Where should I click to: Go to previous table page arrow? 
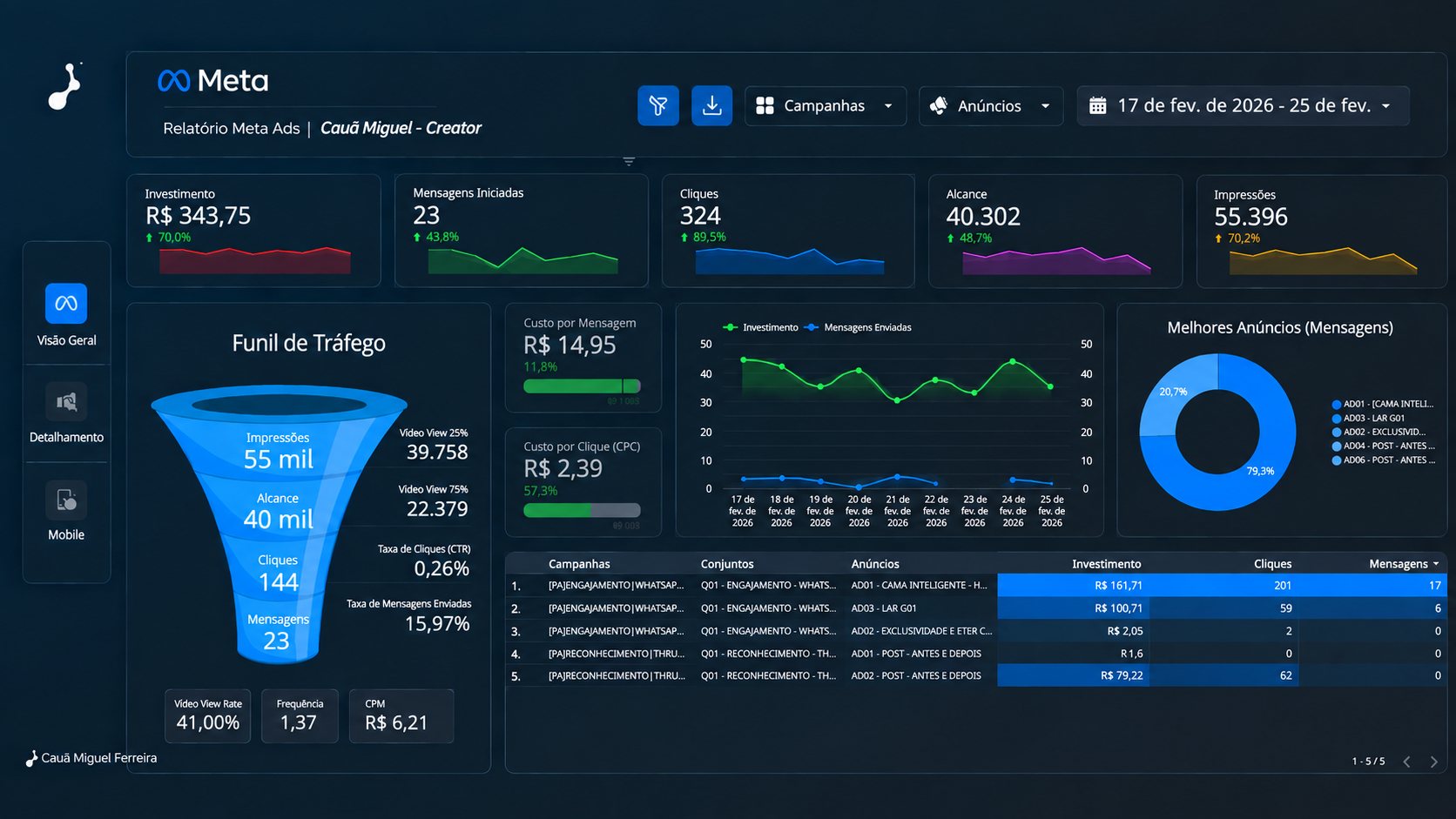pos(1406,762)
